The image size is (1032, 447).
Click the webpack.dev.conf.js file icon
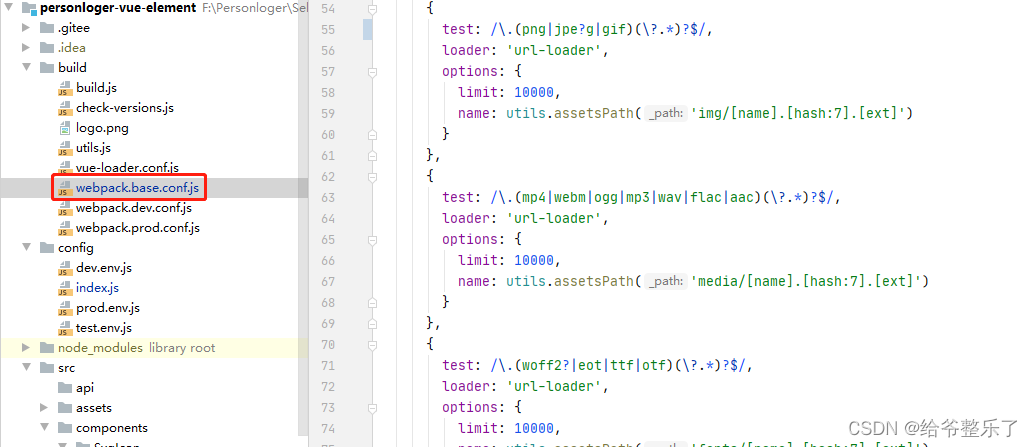click(x=64, y=208)
